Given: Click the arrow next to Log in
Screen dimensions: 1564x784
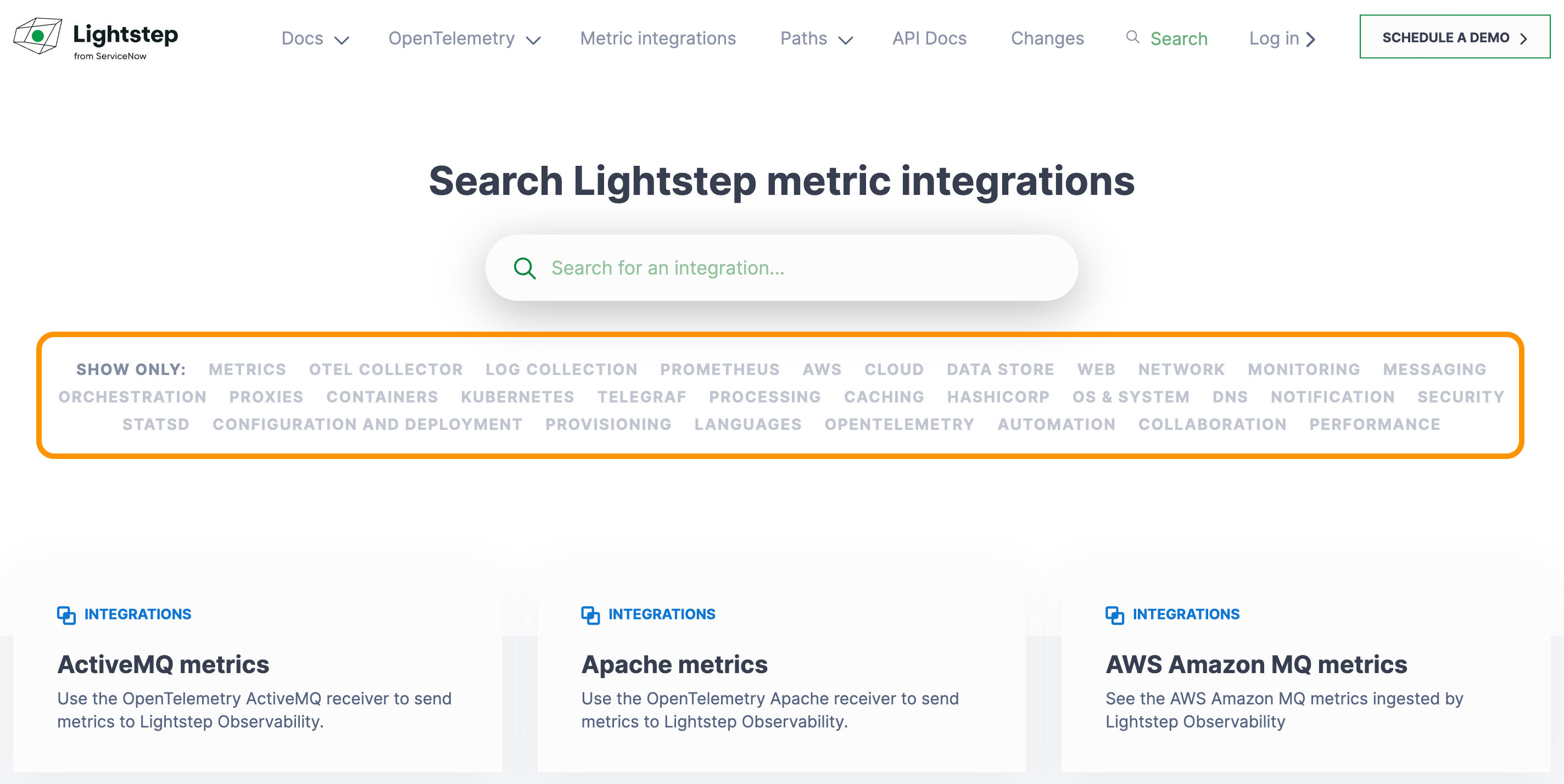Looking at the screenshot, I should (x=1311, y=40).
